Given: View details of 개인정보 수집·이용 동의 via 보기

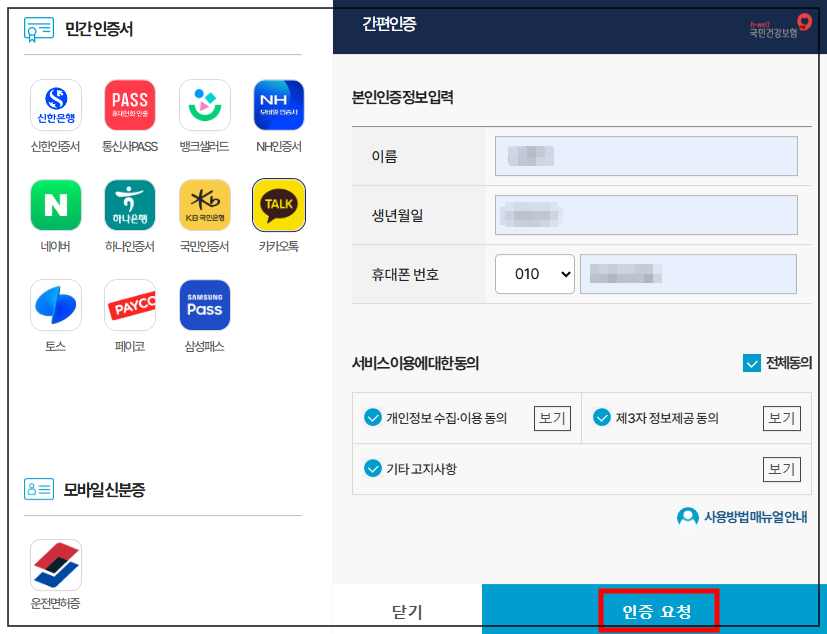Looking at the screenshot, I should (552, 418).
